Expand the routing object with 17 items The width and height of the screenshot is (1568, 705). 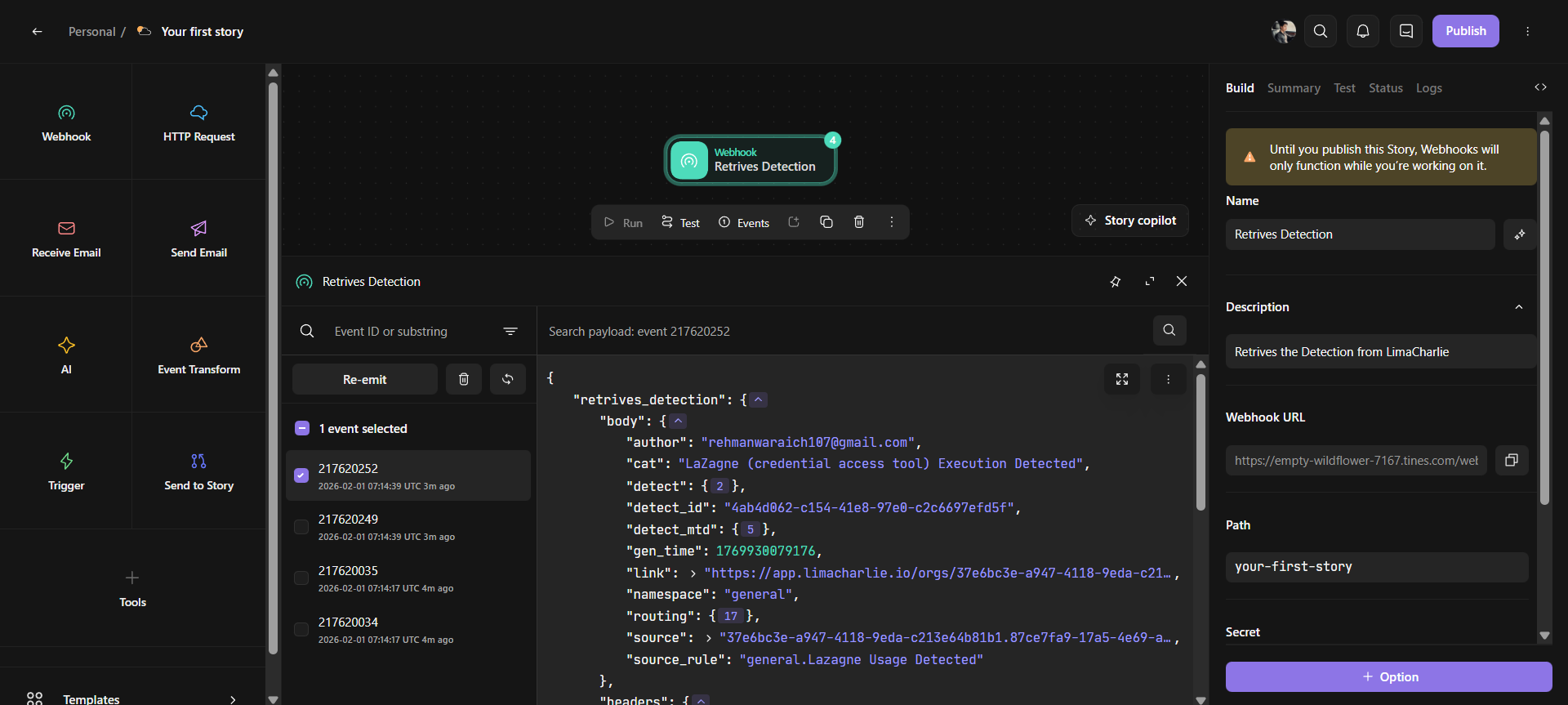coord(730,616)
